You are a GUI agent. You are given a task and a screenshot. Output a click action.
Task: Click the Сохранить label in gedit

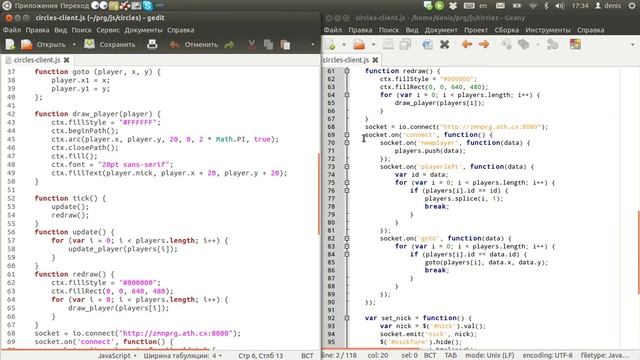pos(117,44)
